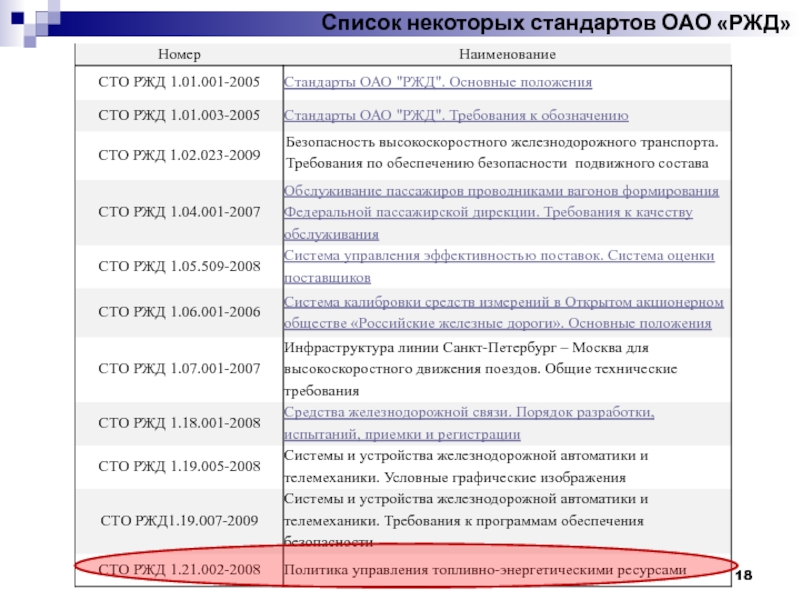Screen dimensions: 800x600
Task: Select cell "СТО РЖД 1.21.002-2008"
Action: pos(179,569)
